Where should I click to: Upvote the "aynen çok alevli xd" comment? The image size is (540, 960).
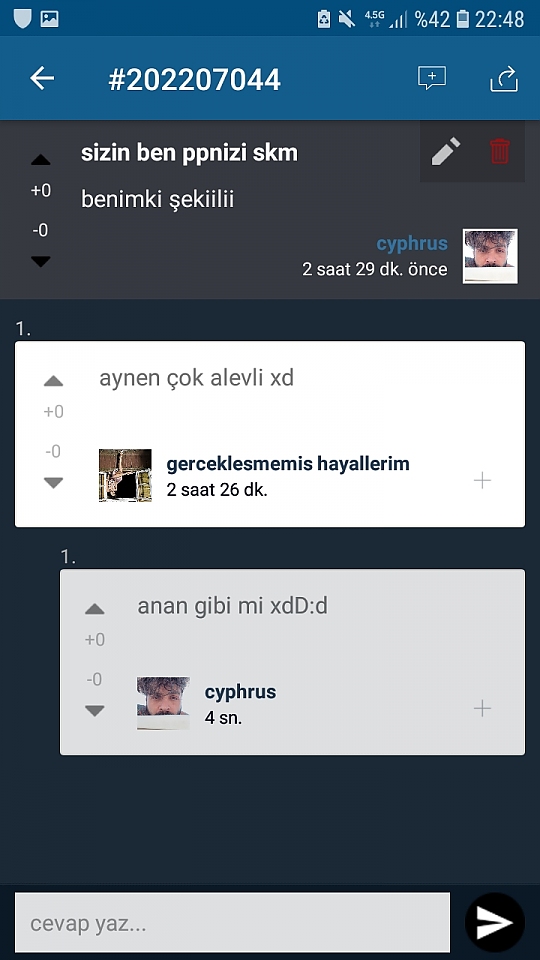(54, 381)
